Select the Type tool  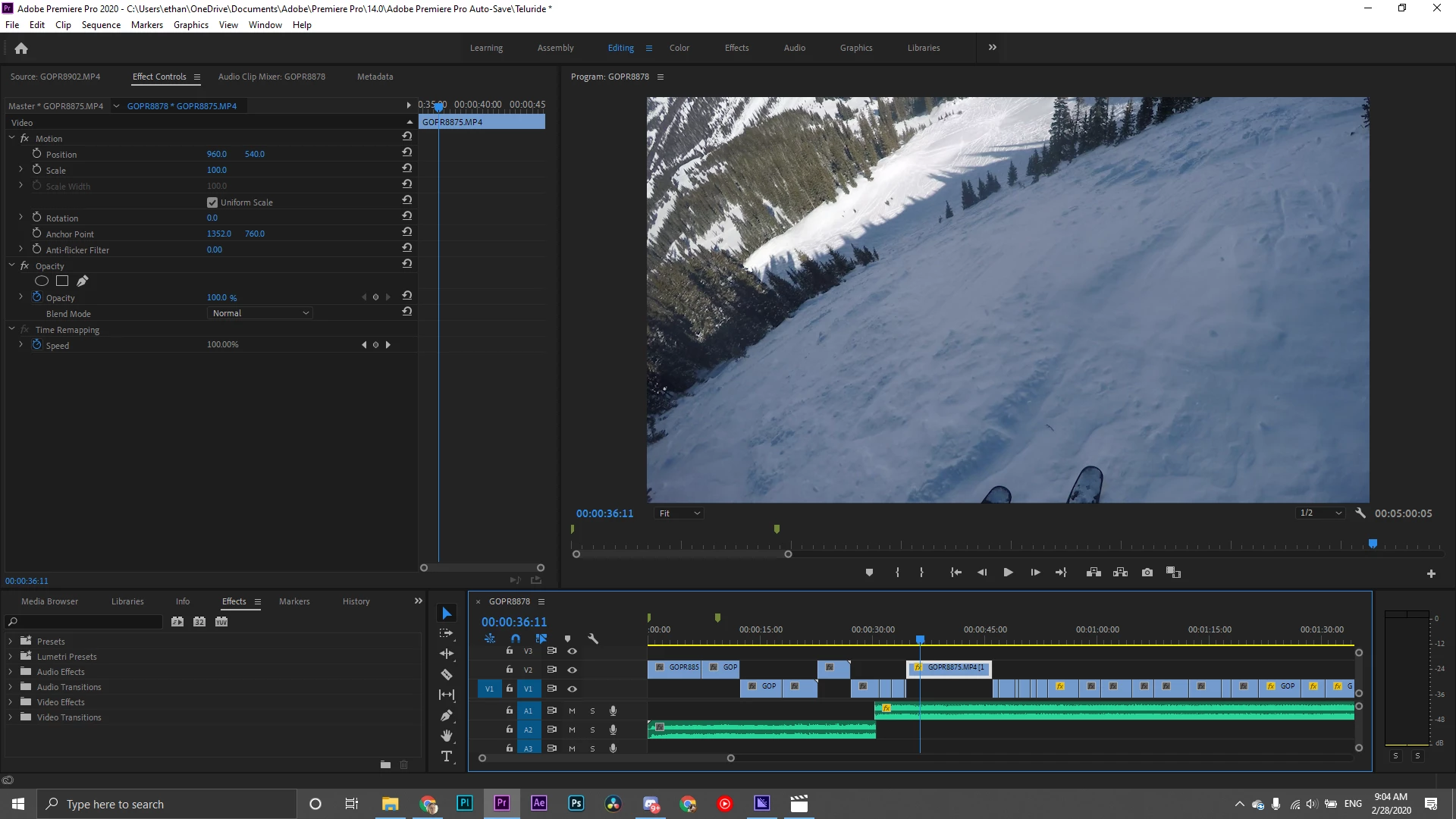click(447, 756)
